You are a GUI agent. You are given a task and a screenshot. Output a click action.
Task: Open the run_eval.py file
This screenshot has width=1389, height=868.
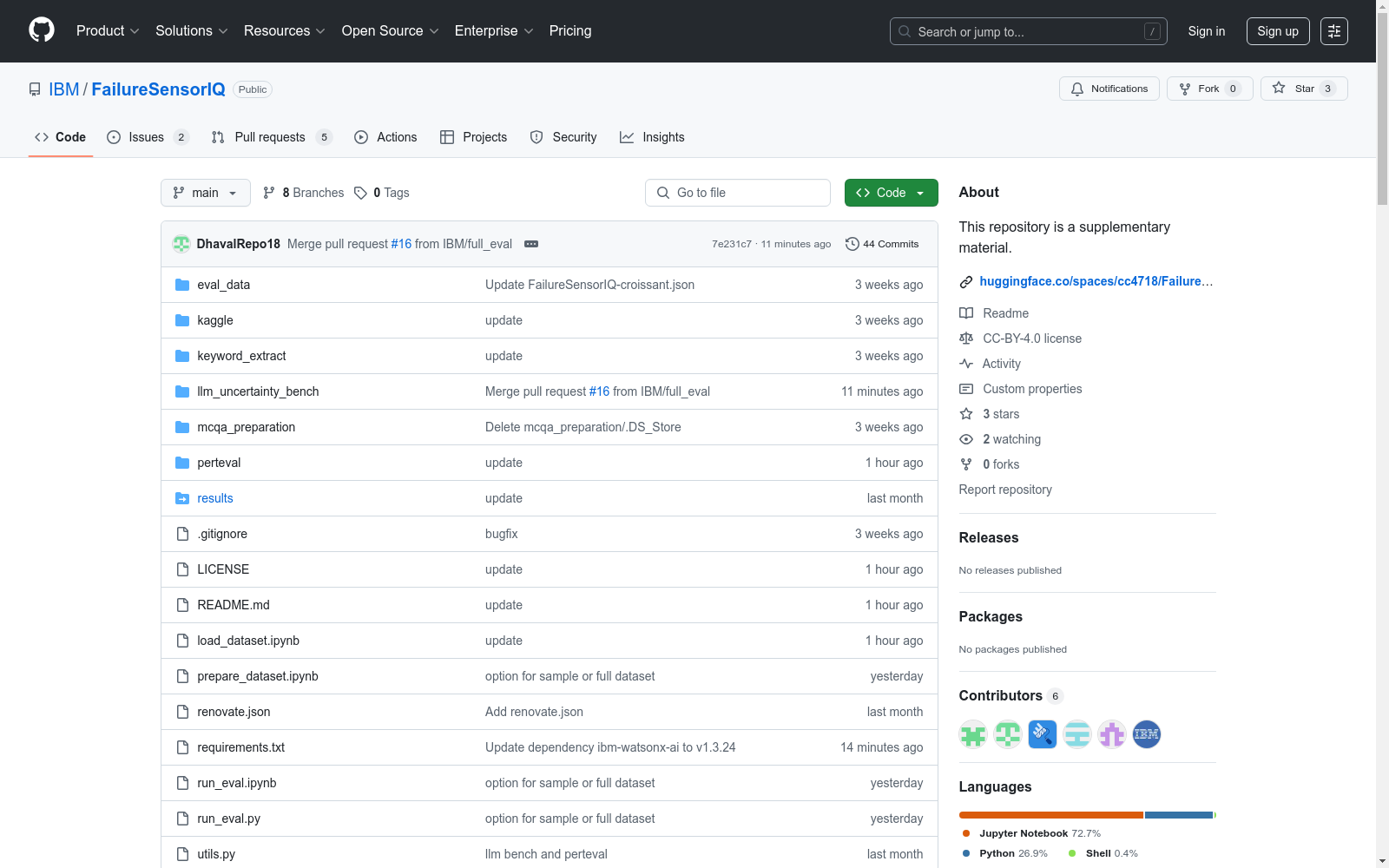228,819
